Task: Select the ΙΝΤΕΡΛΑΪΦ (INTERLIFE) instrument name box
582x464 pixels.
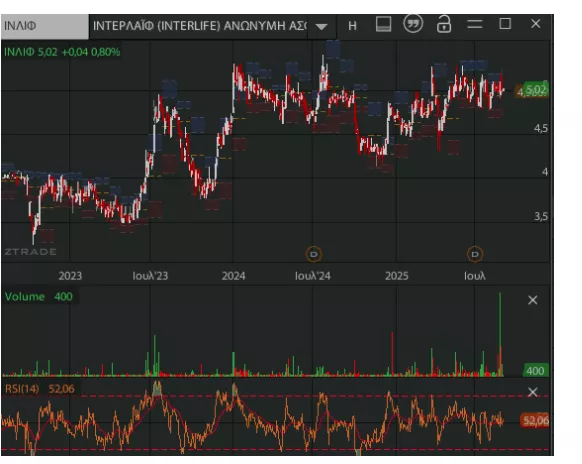Action: click(199, 26)
